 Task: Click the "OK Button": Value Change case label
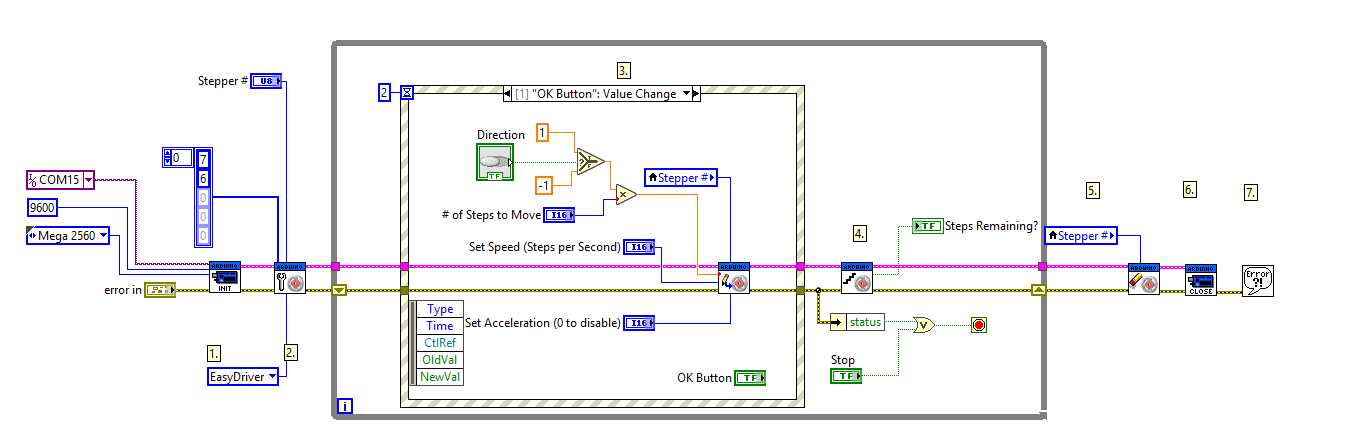coord(596,94)
